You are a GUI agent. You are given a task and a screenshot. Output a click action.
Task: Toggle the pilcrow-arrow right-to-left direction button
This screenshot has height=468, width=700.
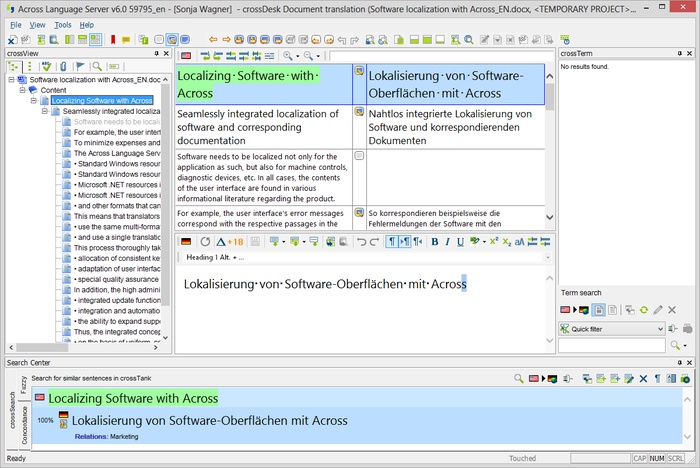coord(418,242)
